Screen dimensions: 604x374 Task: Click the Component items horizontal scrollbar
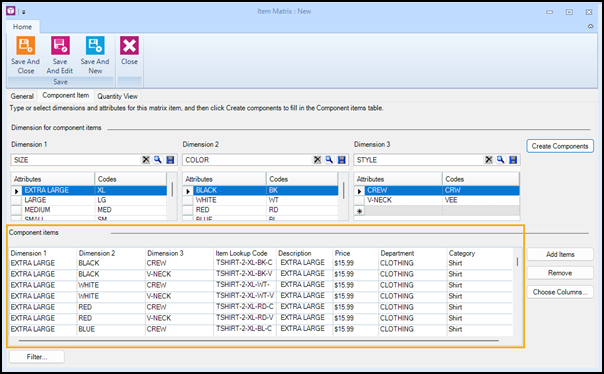point(258,340)
